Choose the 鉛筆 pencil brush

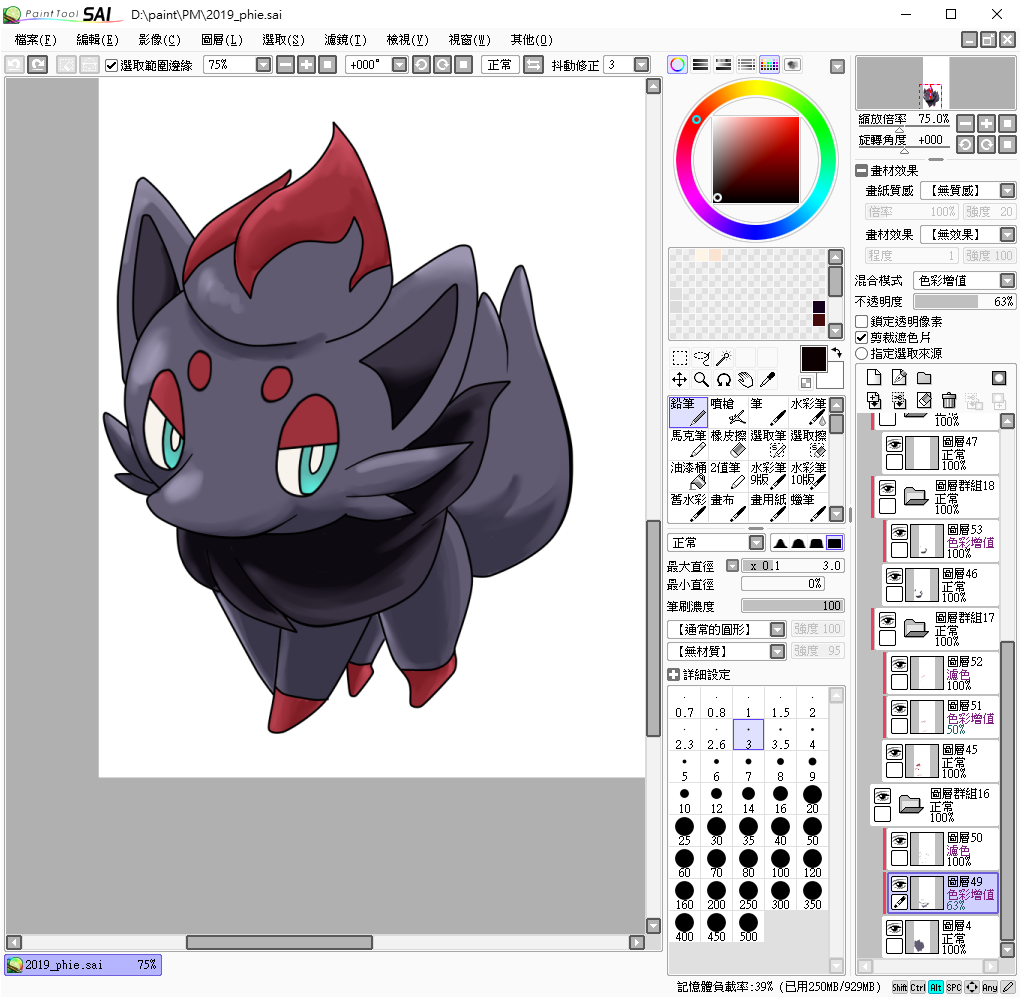(688, 411)
